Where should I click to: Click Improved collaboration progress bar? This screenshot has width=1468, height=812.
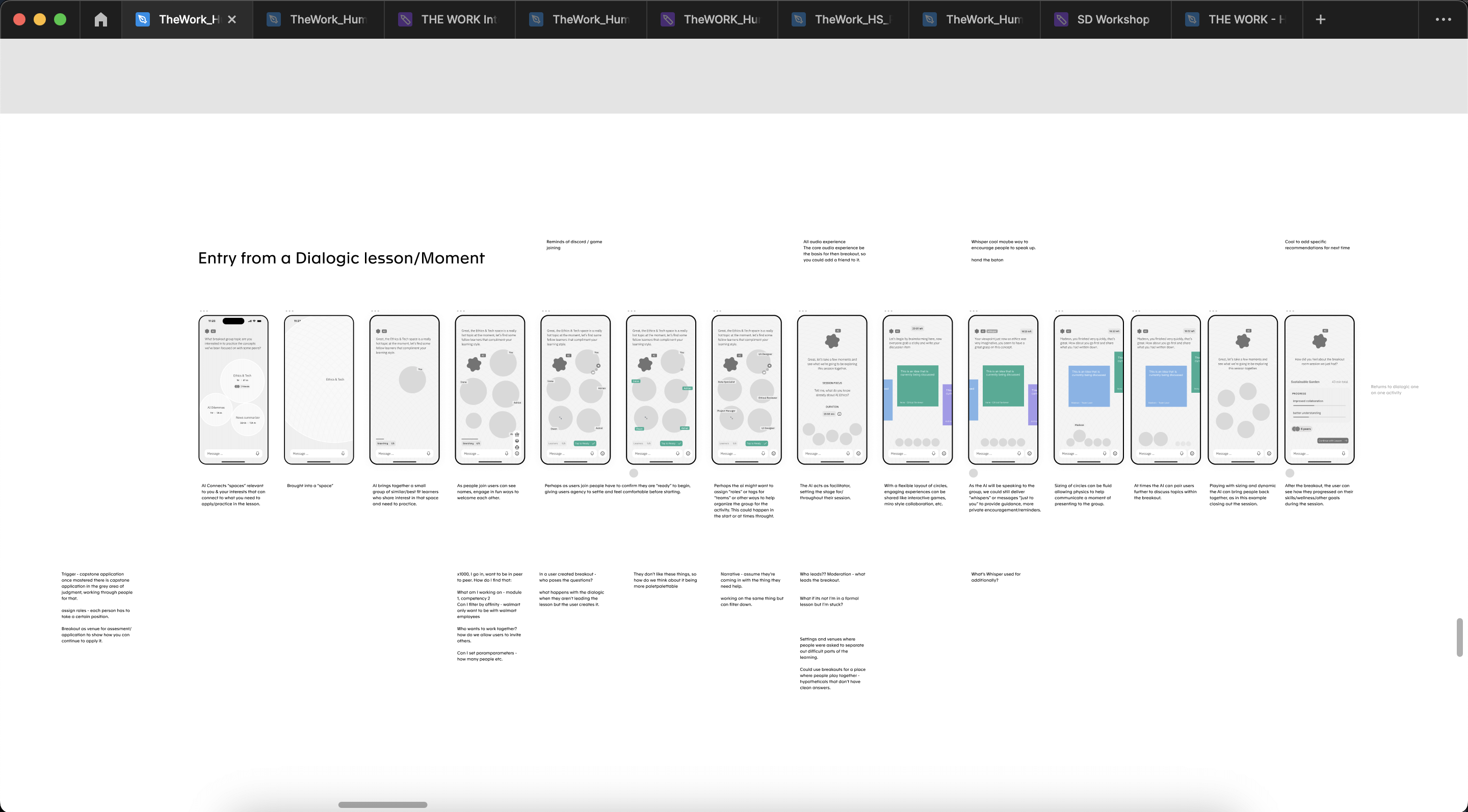point(1319,405)
